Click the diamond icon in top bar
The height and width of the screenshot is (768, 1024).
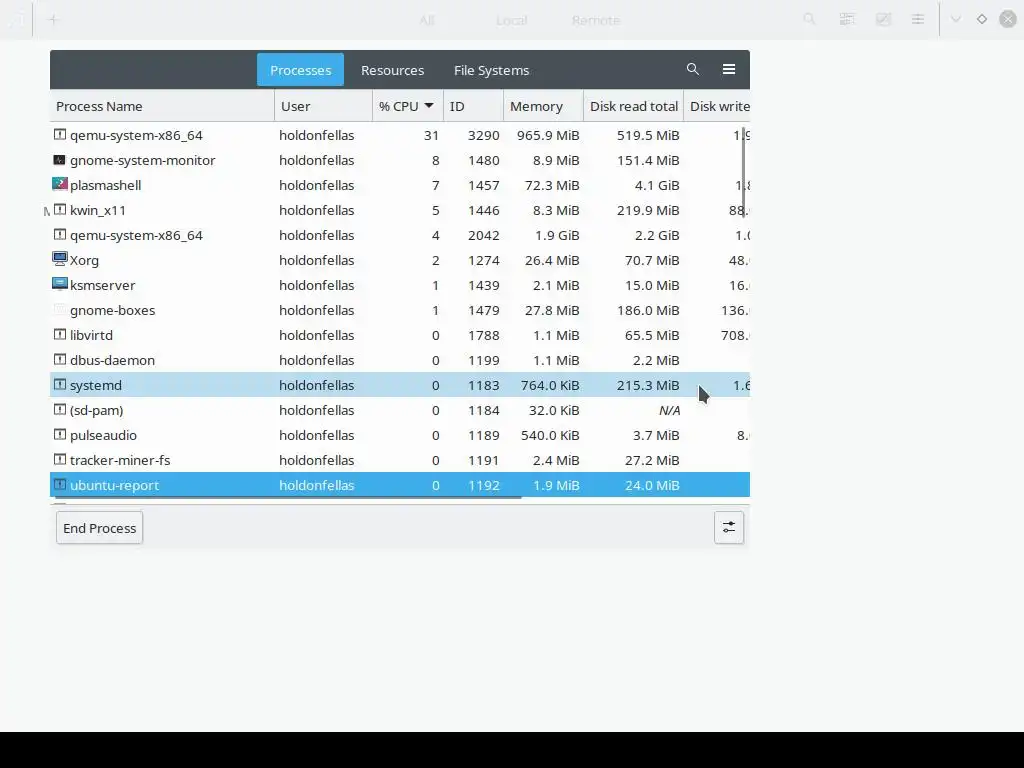(x=982, y=19)
